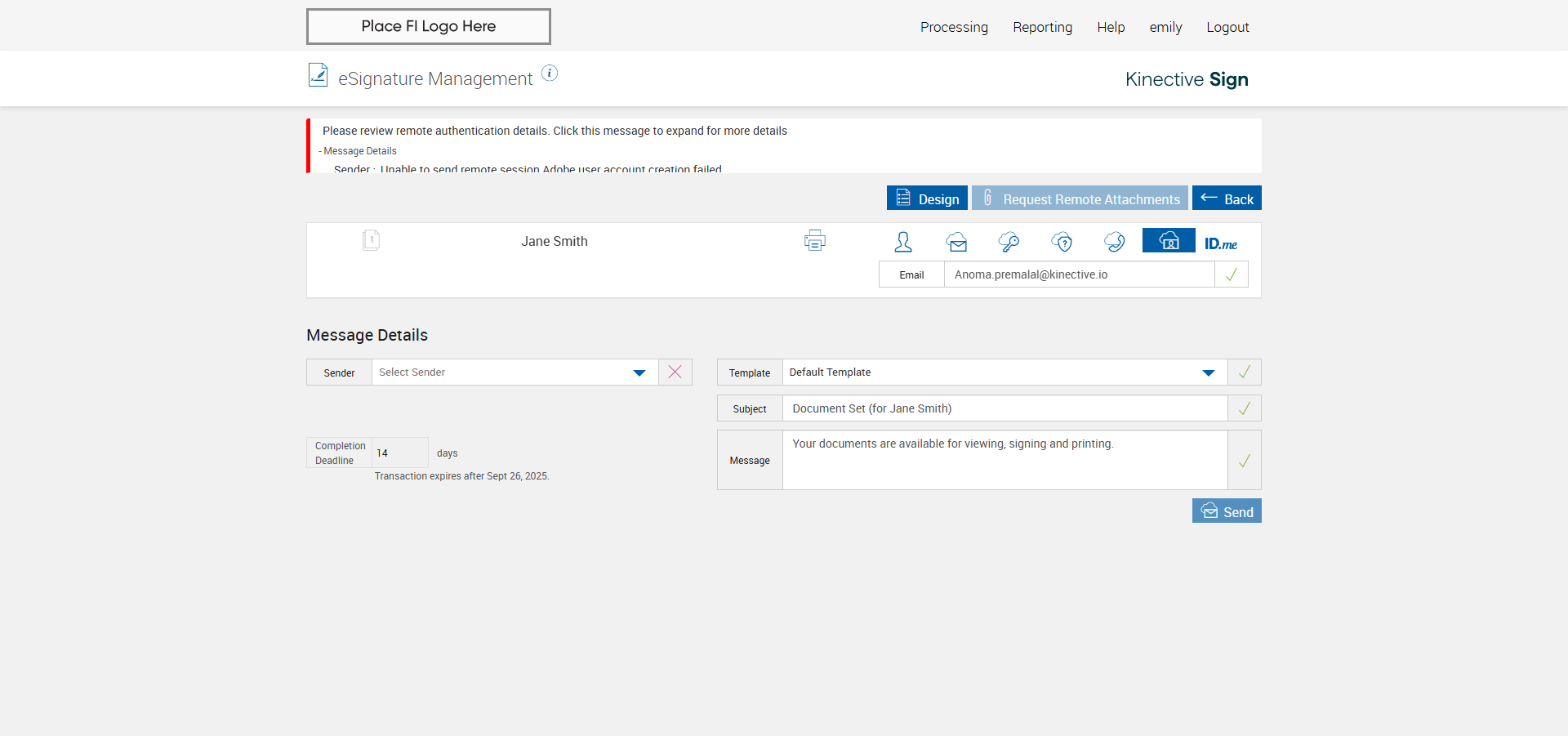
Task: Select the cloud key passcode authentication icon
Action: [1009, 241]
